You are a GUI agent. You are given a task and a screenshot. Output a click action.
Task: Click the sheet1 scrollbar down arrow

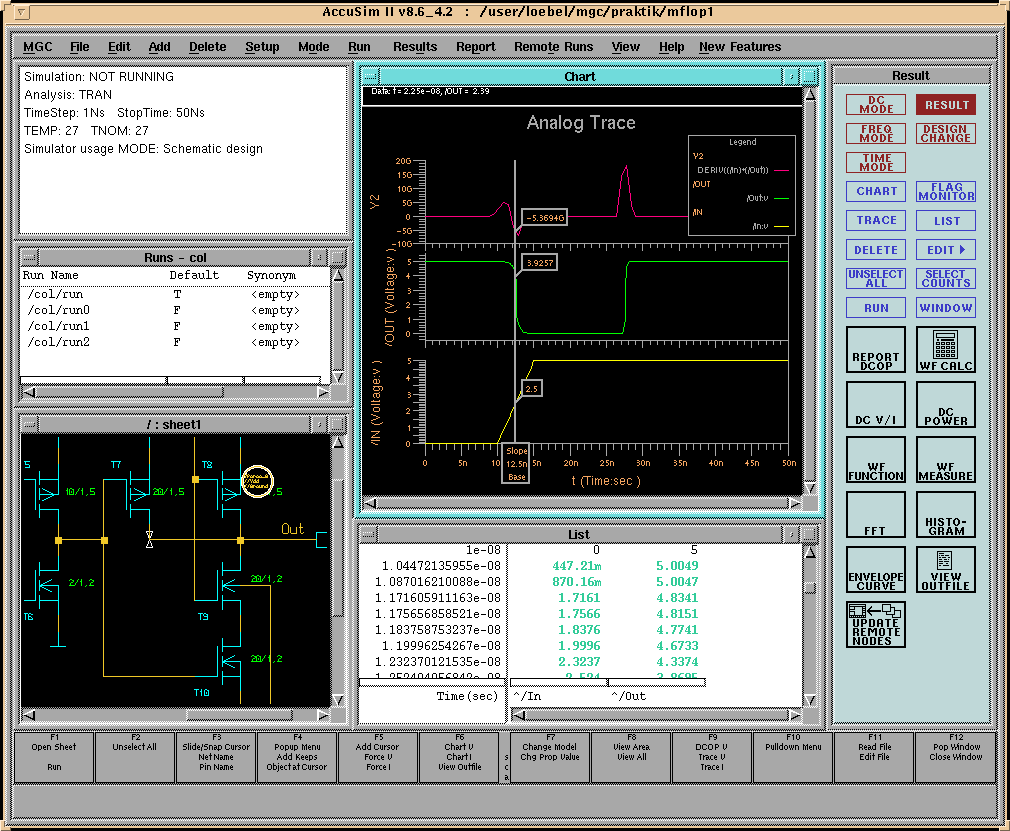[x=338, y=700]
